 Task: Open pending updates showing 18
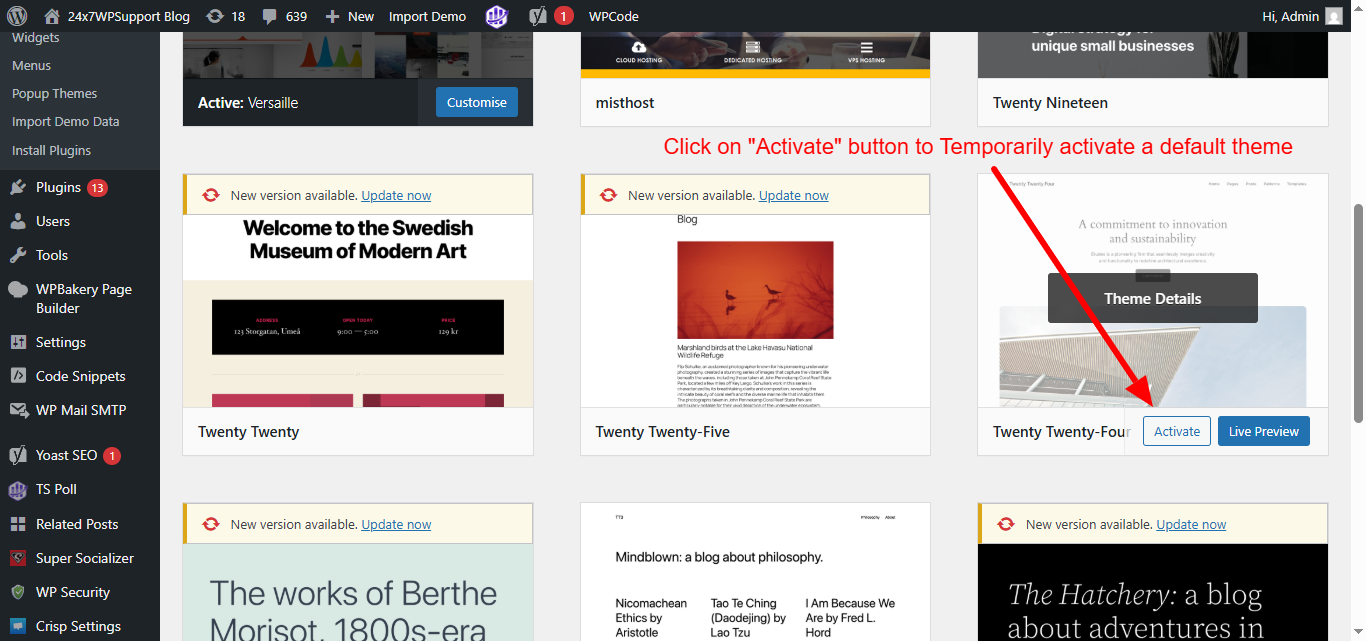(225, 16)
